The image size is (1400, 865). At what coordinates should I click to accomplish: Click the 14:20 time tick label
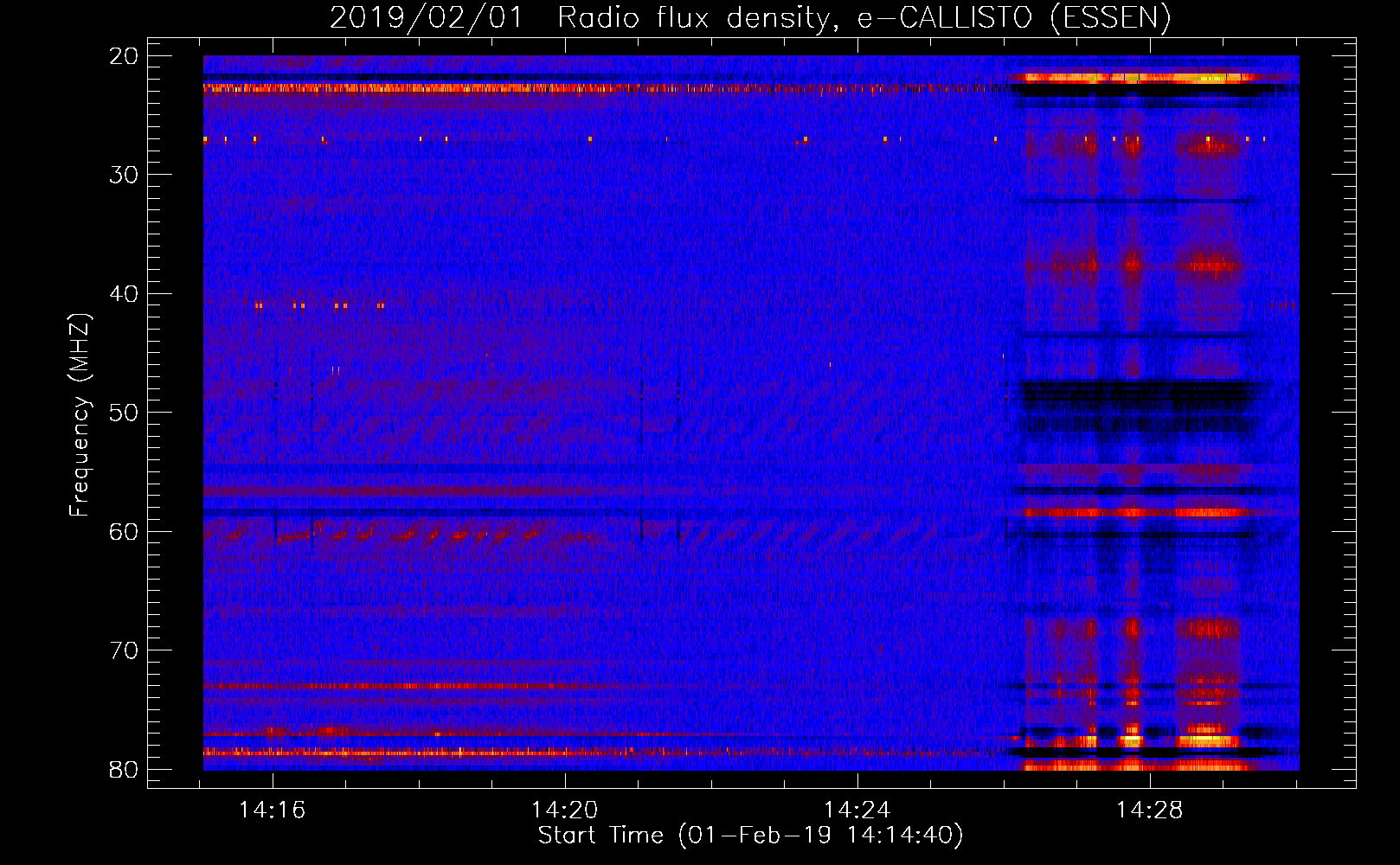[x=565, y=811]
